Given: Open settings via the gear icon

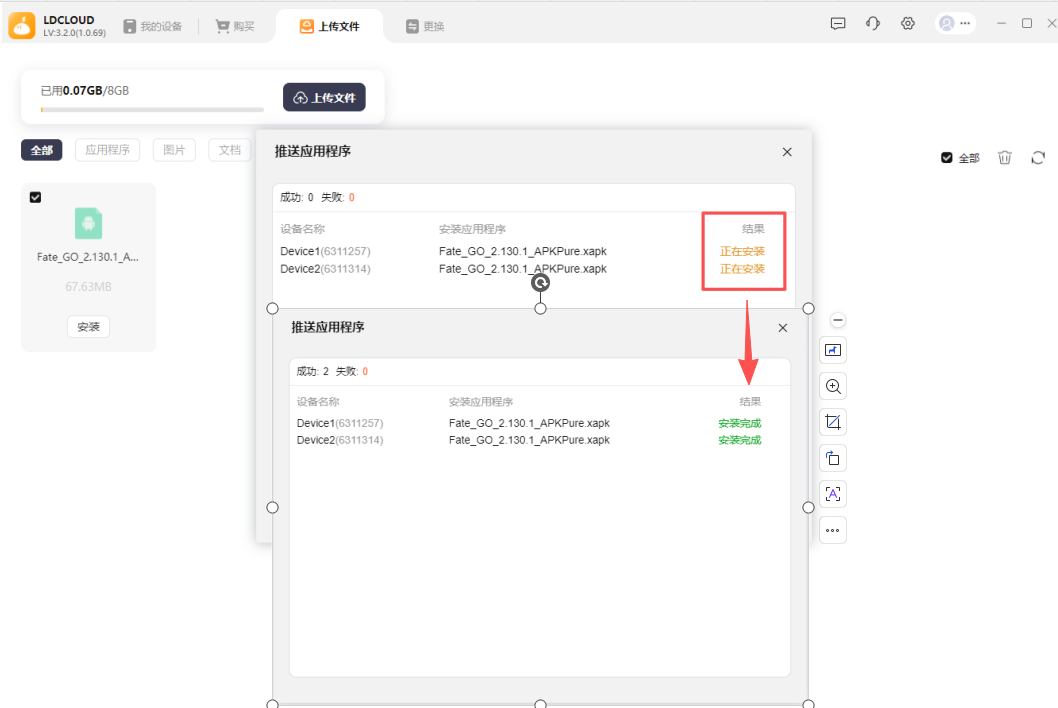Looking at the screenshot, I should click(x=908, y=24).
